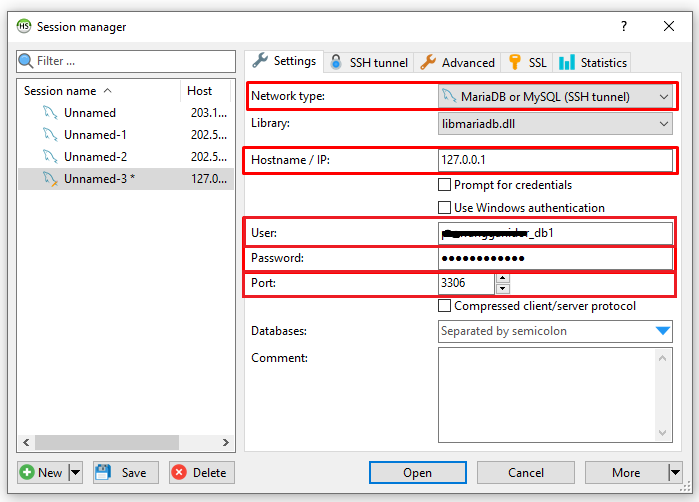Click the HeidiSQL logo in the title bar

24,26
